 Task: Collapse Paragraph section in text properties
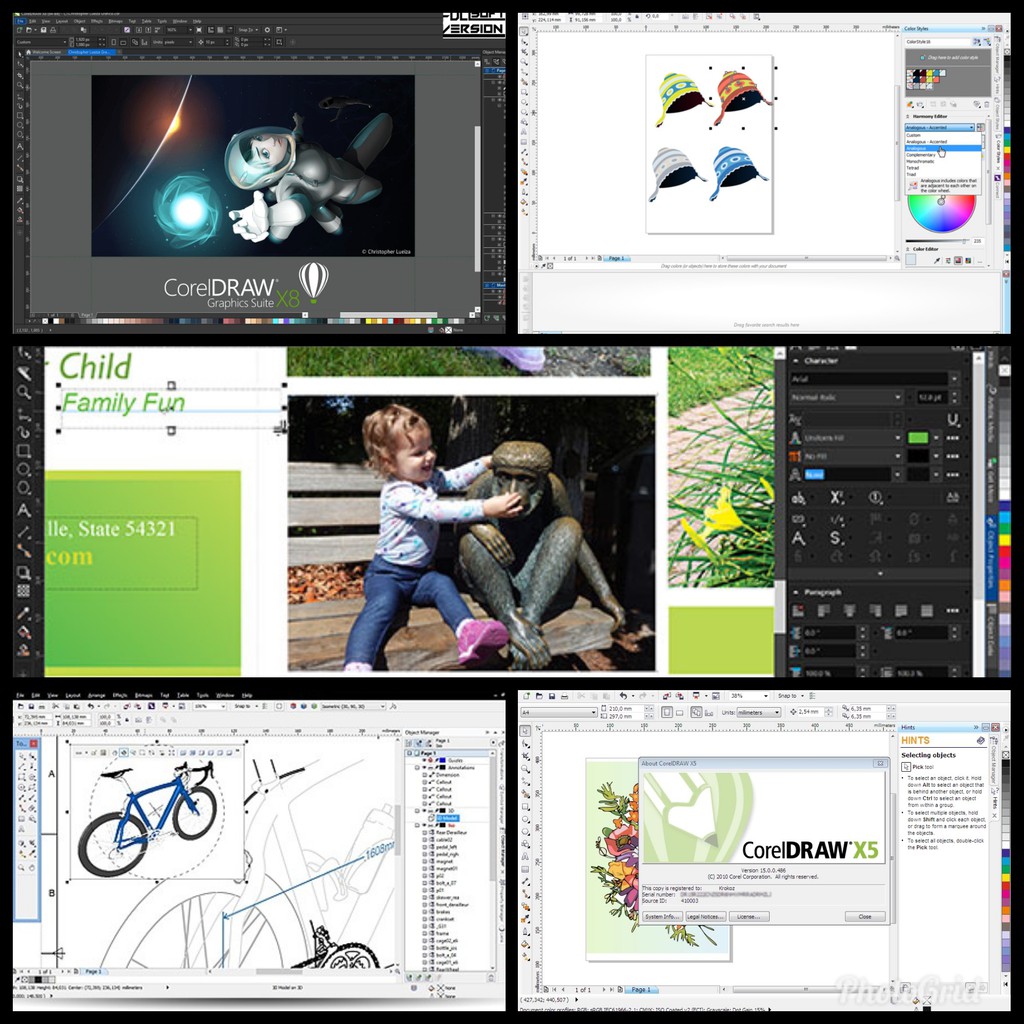click(x=796, y=592)
